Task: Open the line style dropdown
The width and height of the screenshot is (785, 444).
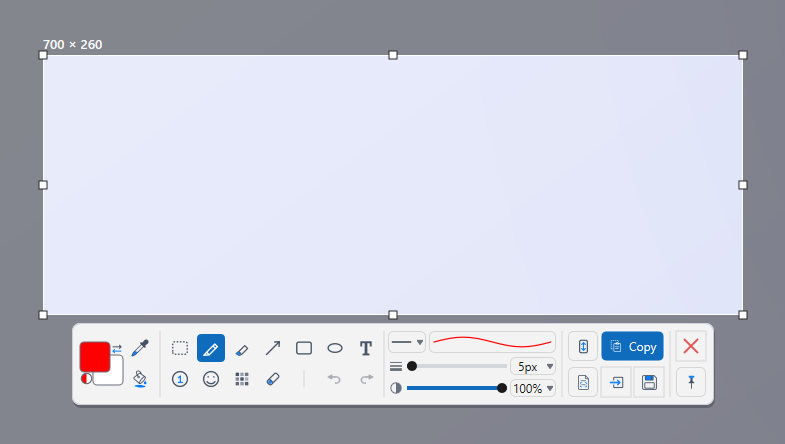Action: tap(407, 342)
